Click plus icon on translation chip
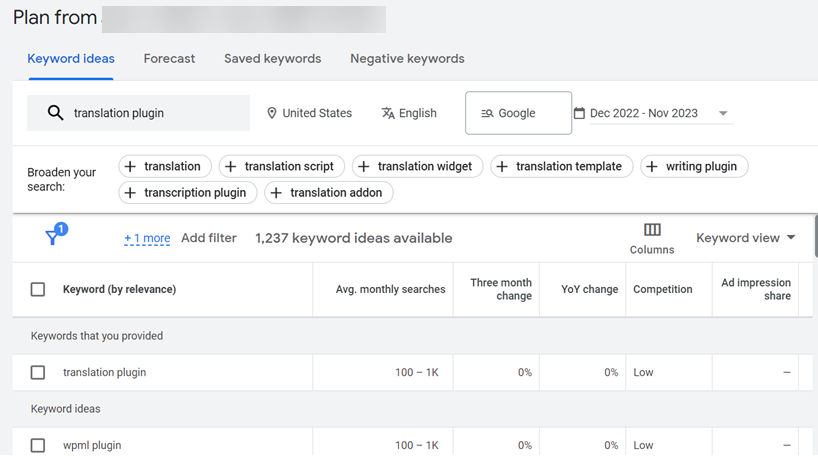The height and width of the screenshot is (456, 818). tap(130, 166)
